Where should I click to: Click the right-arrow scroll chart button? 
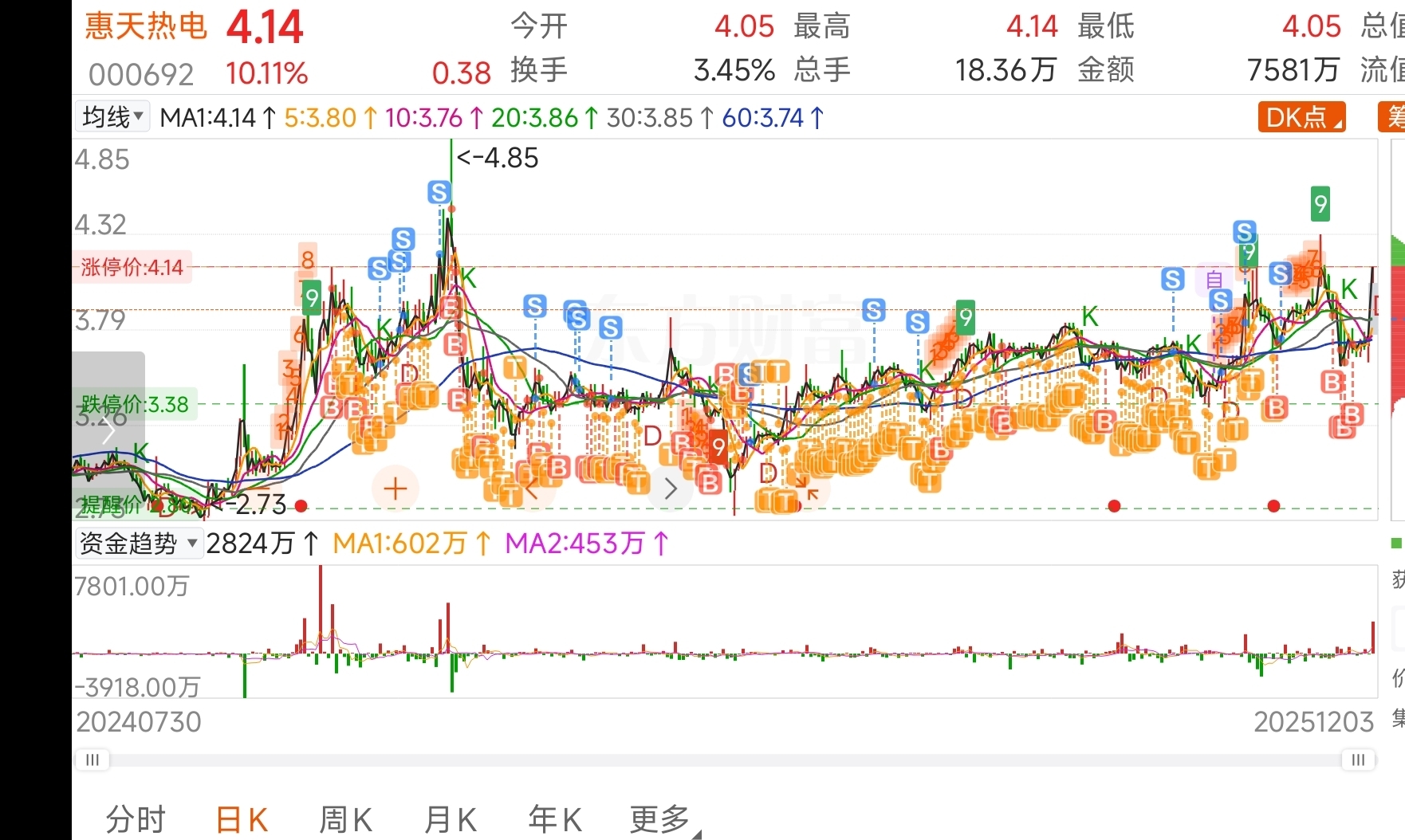point(670,489)
